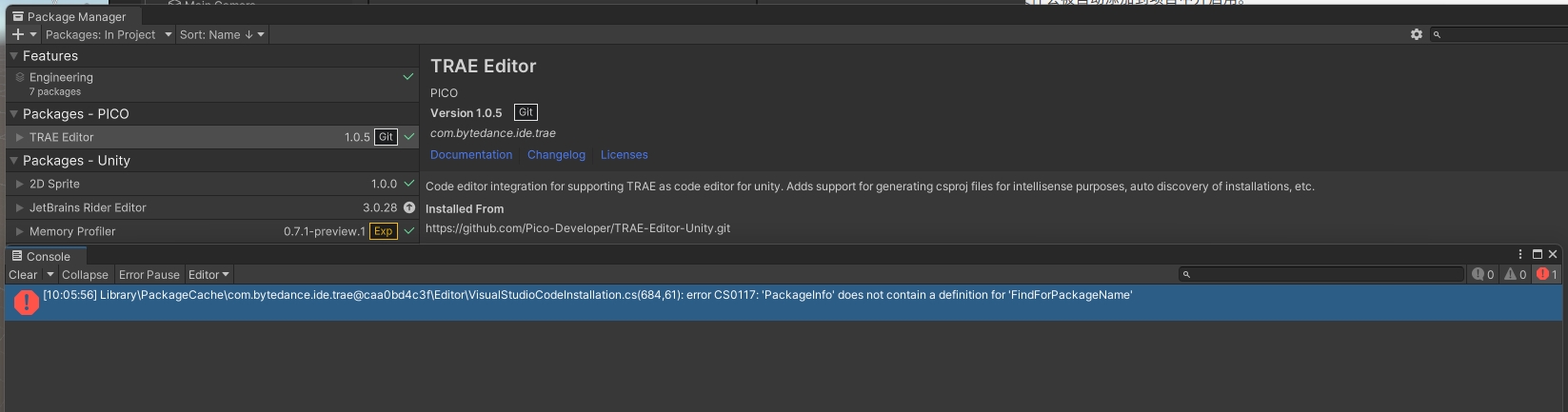The image size is (1568, 412).
Task: Toggle warning messages count in Console
Action: pyautogui.click(x=1516, y=274)
